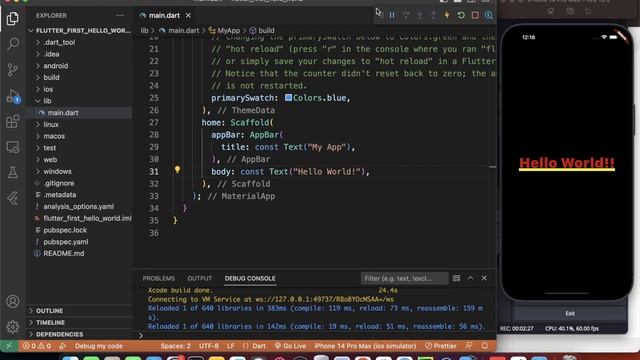Expand the build folder

51,78
